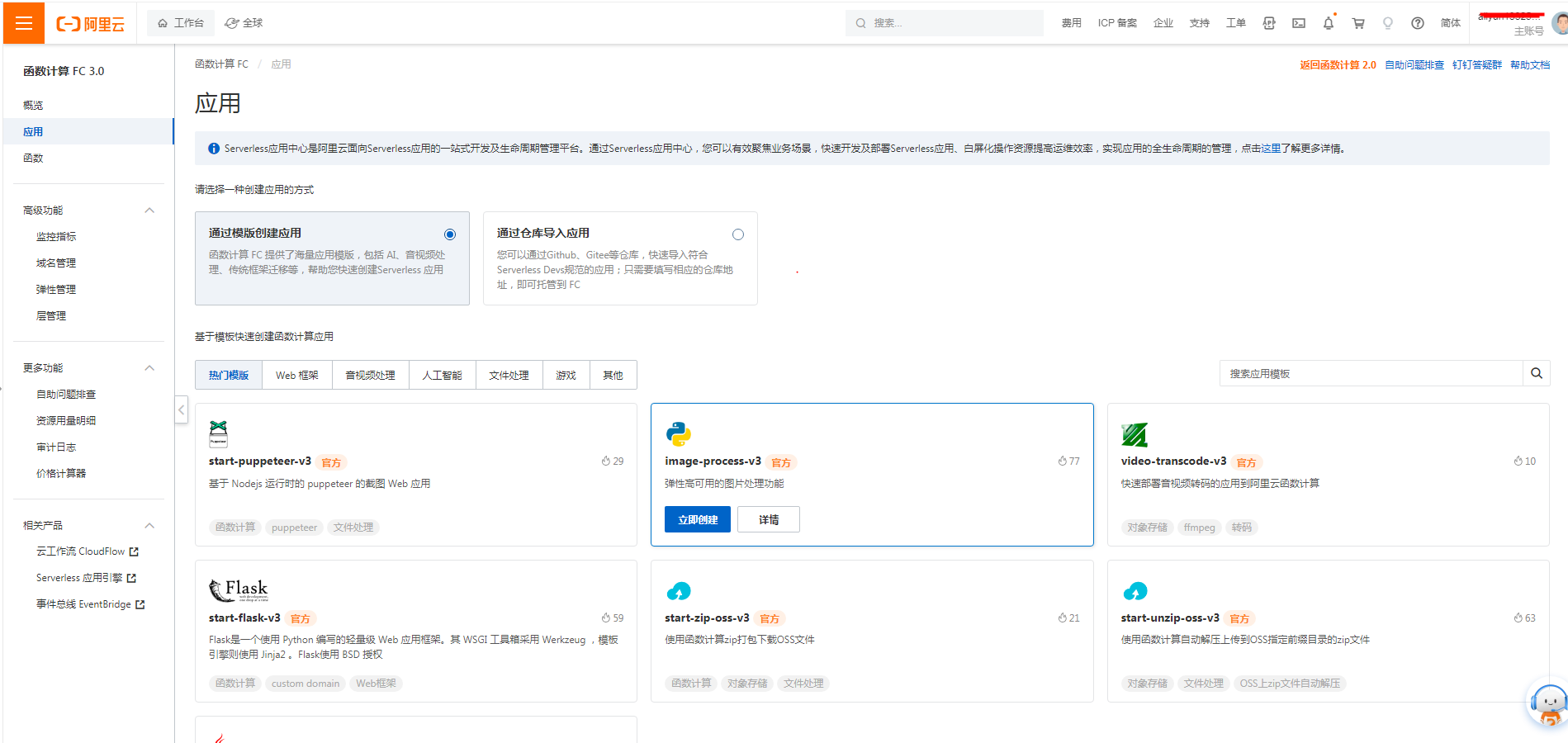The height and width of the screenshot is (743, 1568).
Task: Click the Alibaba Cloud (阿里云) logo
Action: point(90,24)
